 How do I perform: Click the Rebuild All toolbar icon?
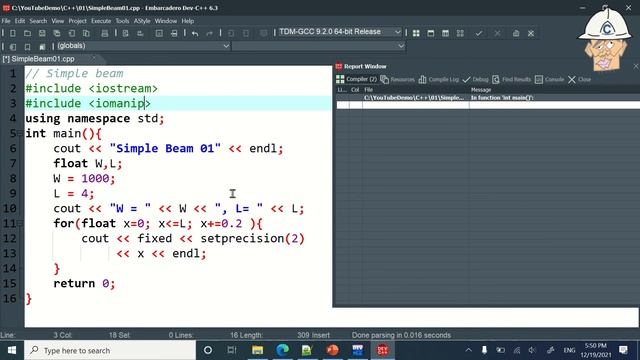[460, 33]
